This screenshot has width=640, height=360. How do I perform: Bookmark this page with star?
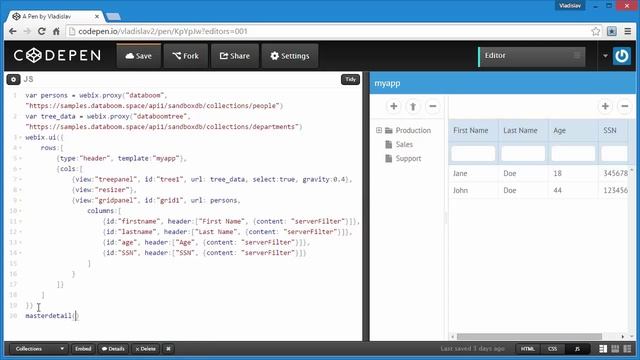point(596,31)
